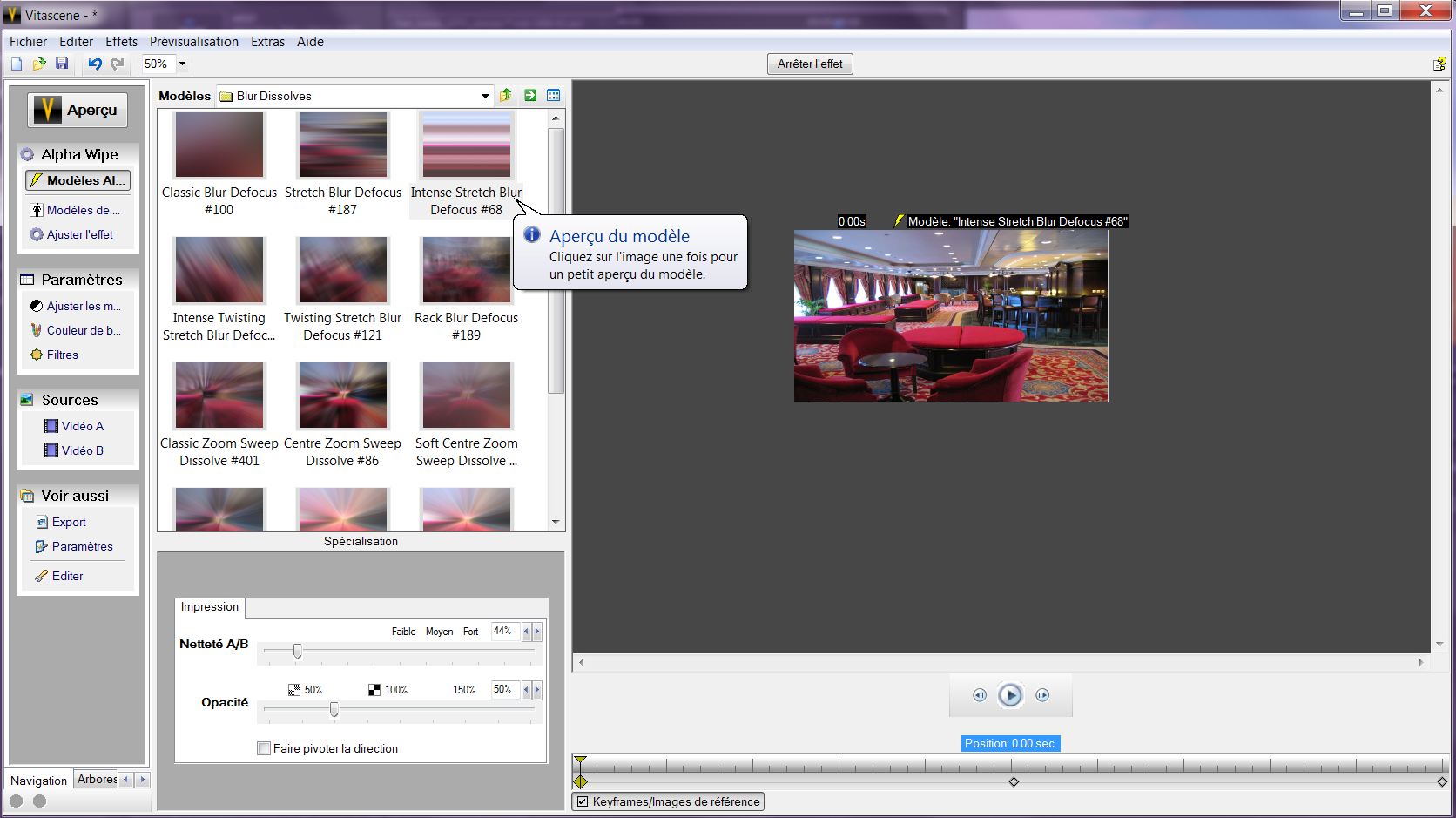
Task: Click the yellow start keyframe diamond
Action: [581, 782]
